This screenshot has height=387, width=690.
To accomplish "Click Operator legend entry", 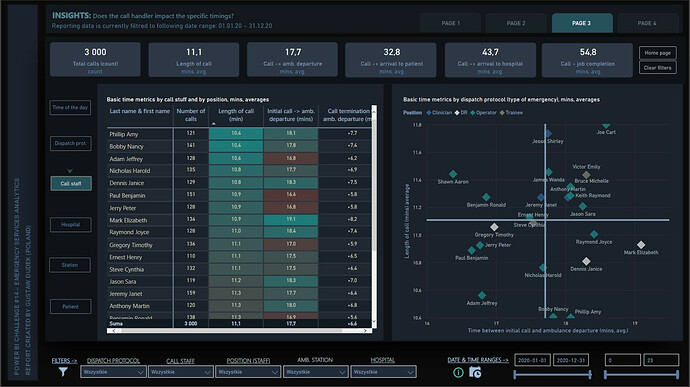I will click(x=483, y=113).
